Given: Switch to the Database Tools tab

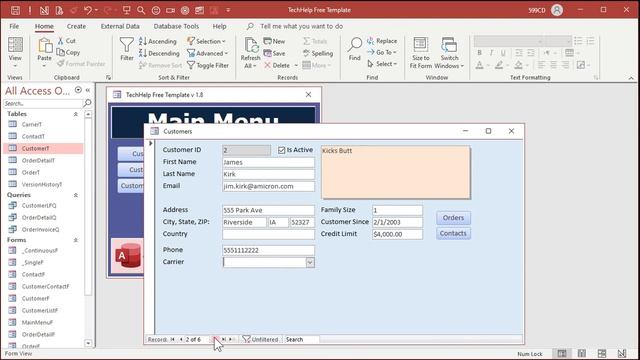Looking at the screenshot, I should 176,26.
